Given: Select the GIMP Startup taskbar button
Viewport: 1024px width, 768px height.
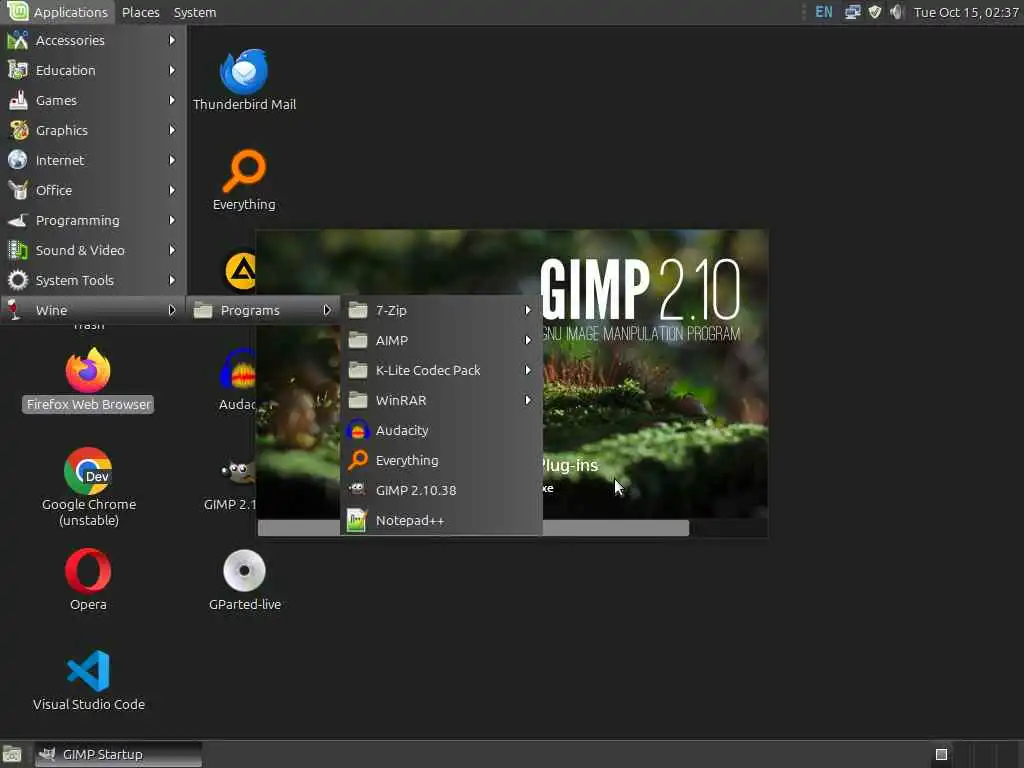Looking at the screenshot, I should (x=118, y=754).
